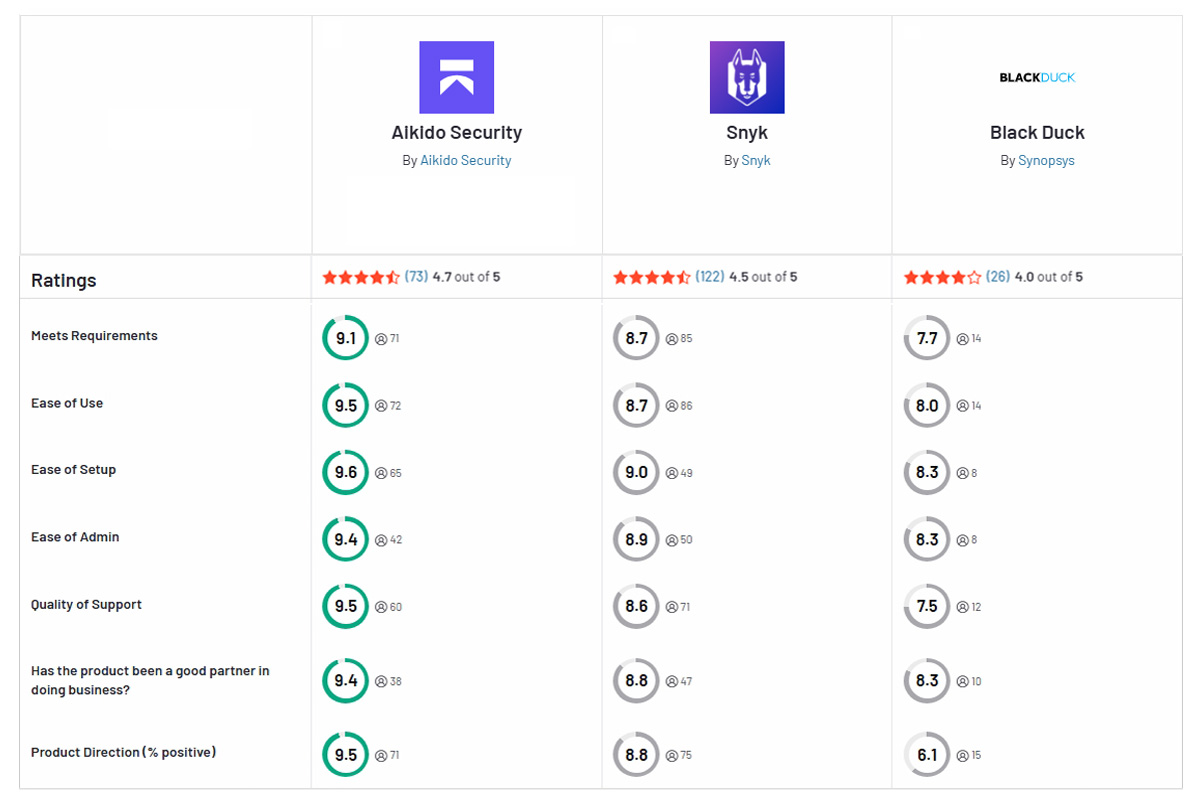Click Black Duck's 7.7 Meets Requirements ring

point(927,338)
